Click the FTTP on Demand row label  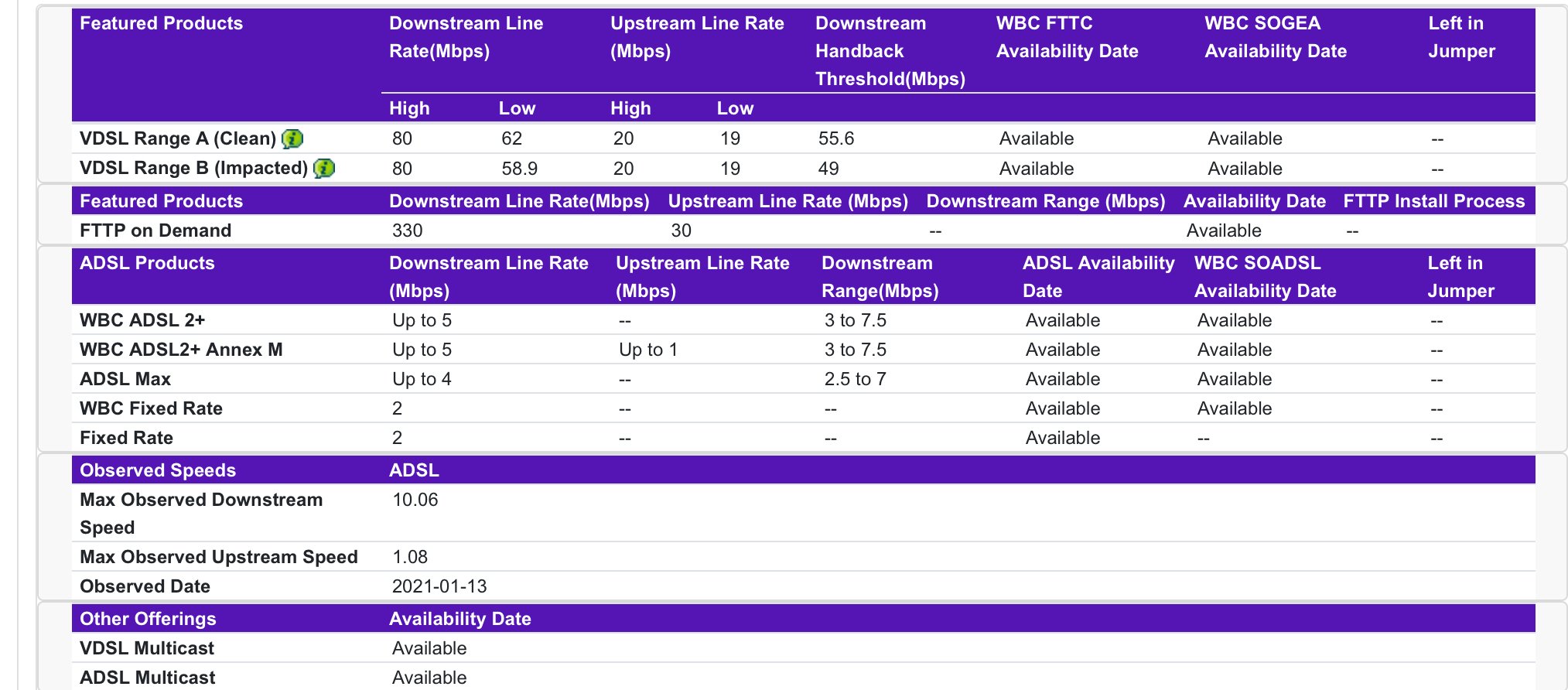click(155, 231)
